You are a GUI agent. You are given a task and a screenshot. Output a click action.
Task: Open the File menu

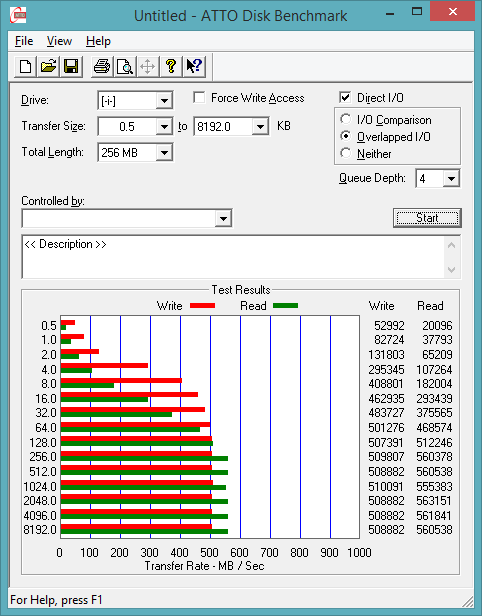pos(24,41)
